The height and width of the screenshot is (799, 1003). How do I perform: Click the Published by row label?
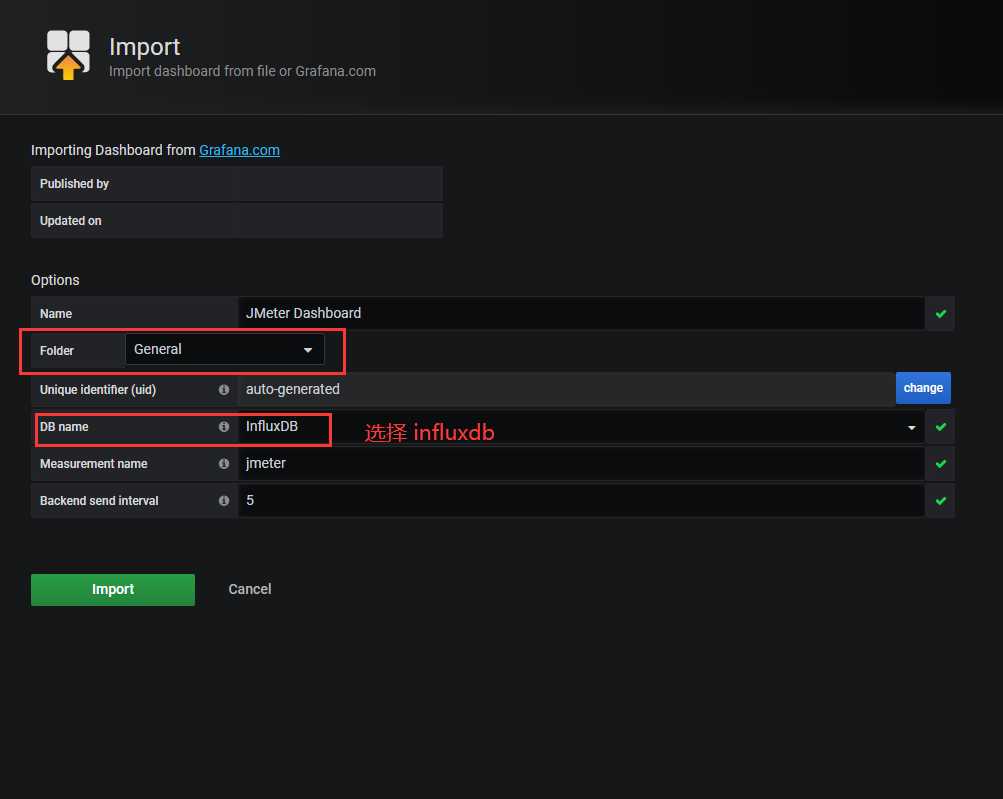[x=74, y=184]
